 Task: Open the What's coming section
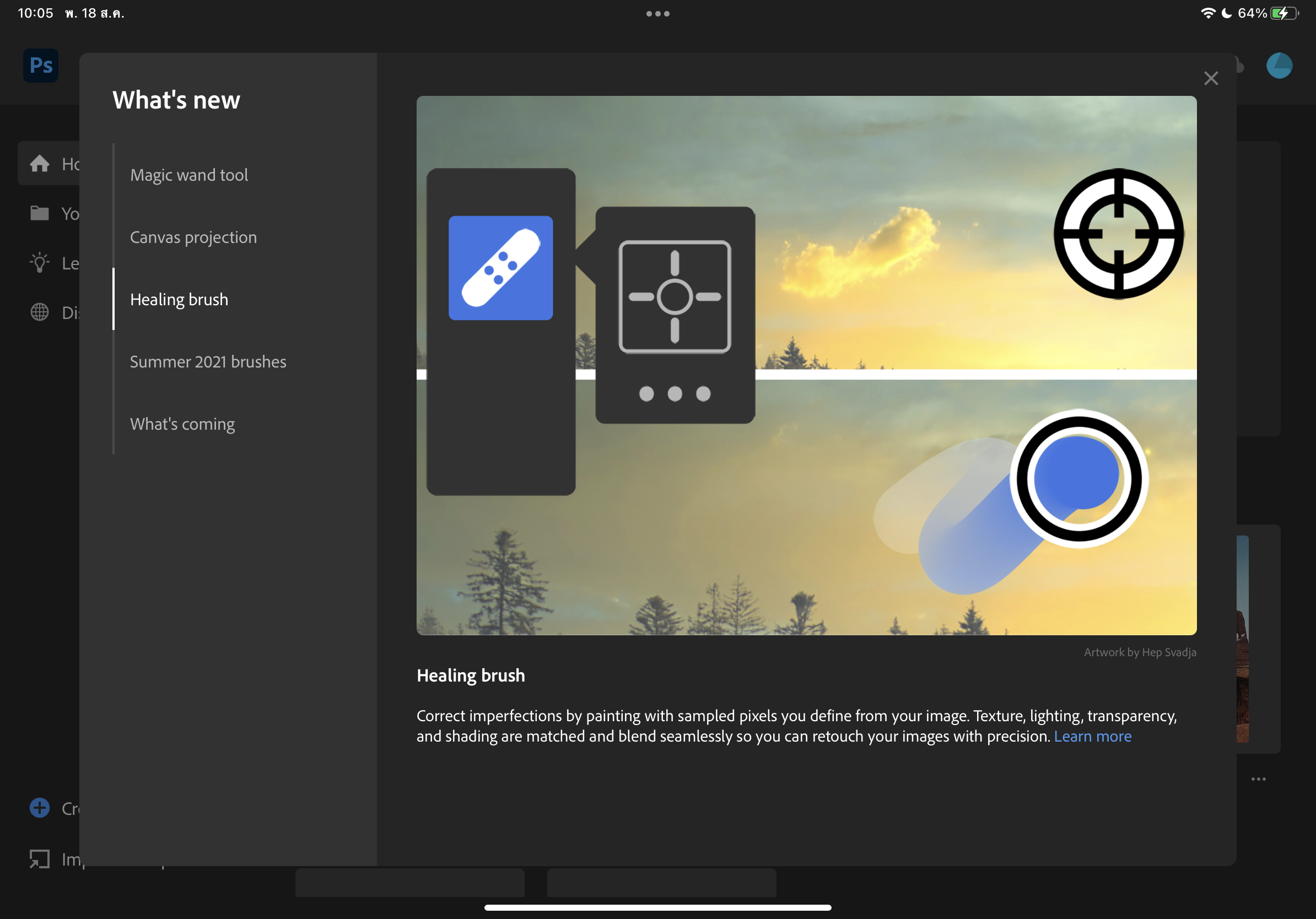(x=182, y=424)
